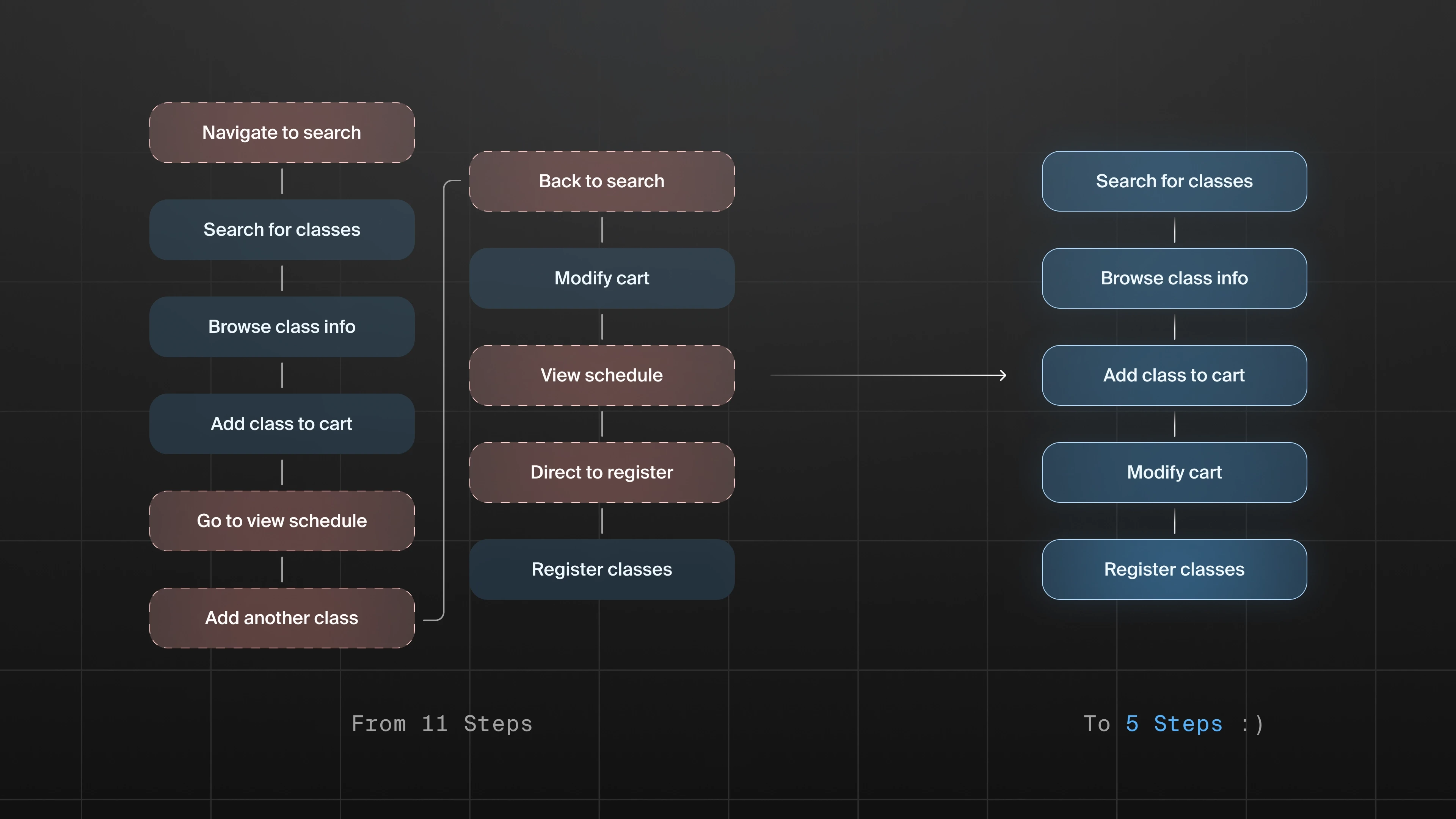Select the Add another class step
1456x819 pixels.
tap(281, 618)
